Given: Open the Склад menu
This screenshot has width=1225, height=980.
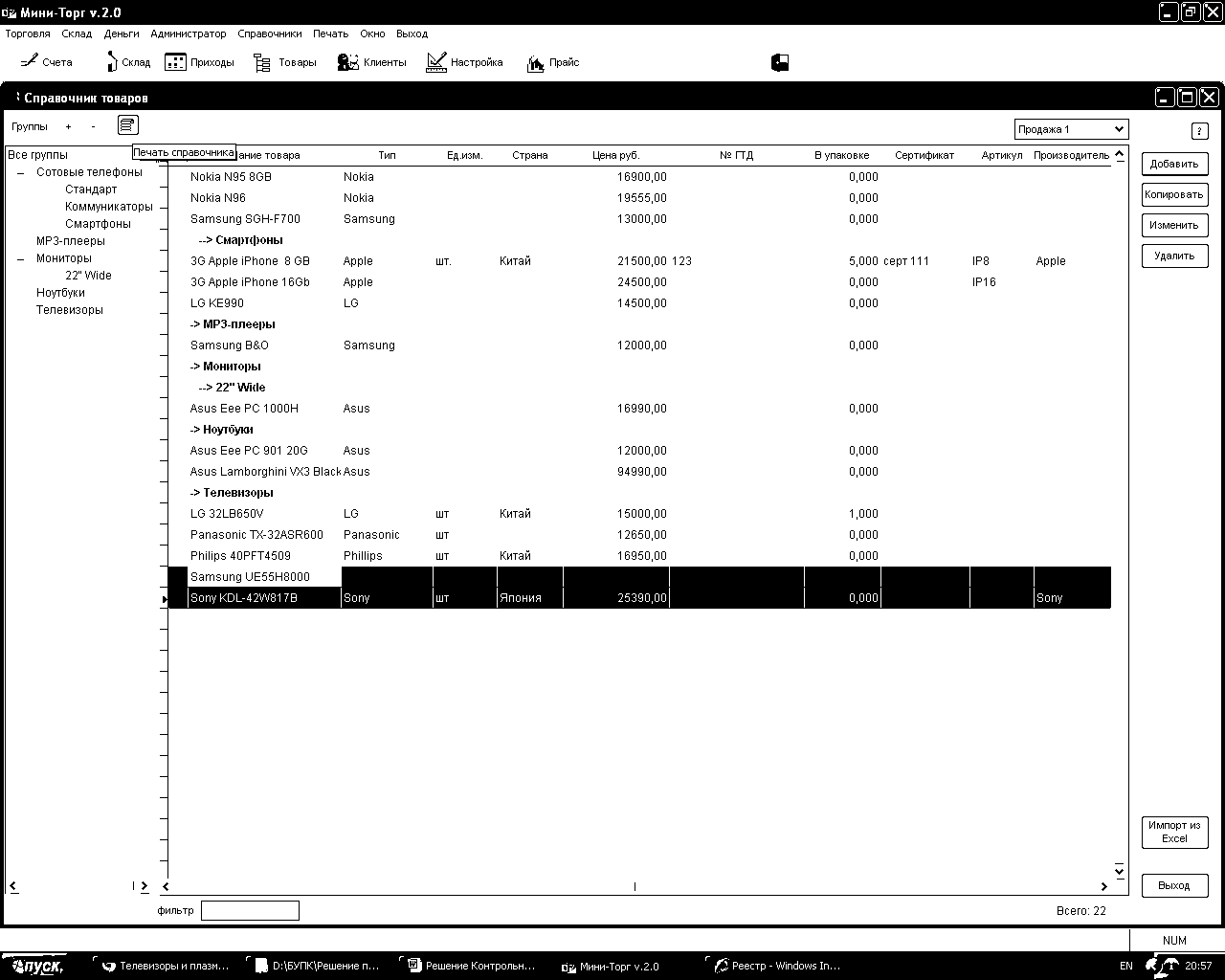Looking at the screenshot, I should tap(77, 33).
